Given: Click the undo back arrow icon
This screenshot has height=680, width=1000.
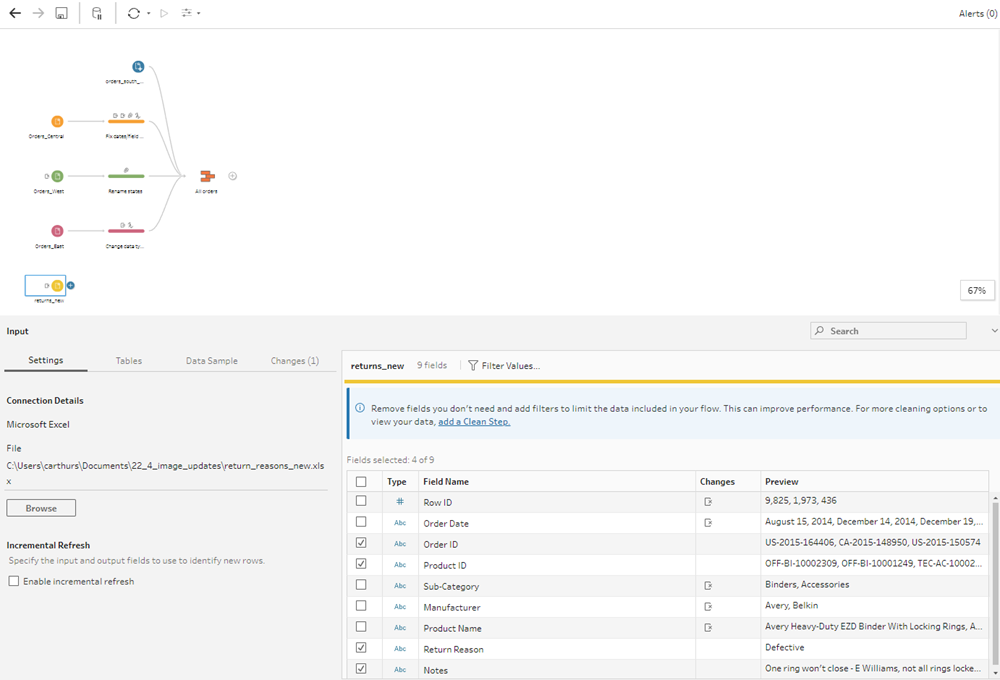Looking at the screenshot, I should [x=15, y=13].
